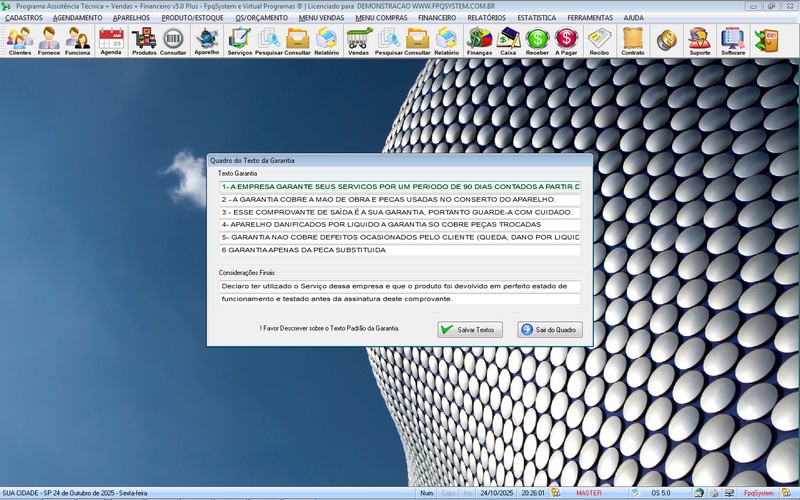
Task: Open the RELATÓRIOS menu
Action: pyautogui.click(x=487, y=18)
